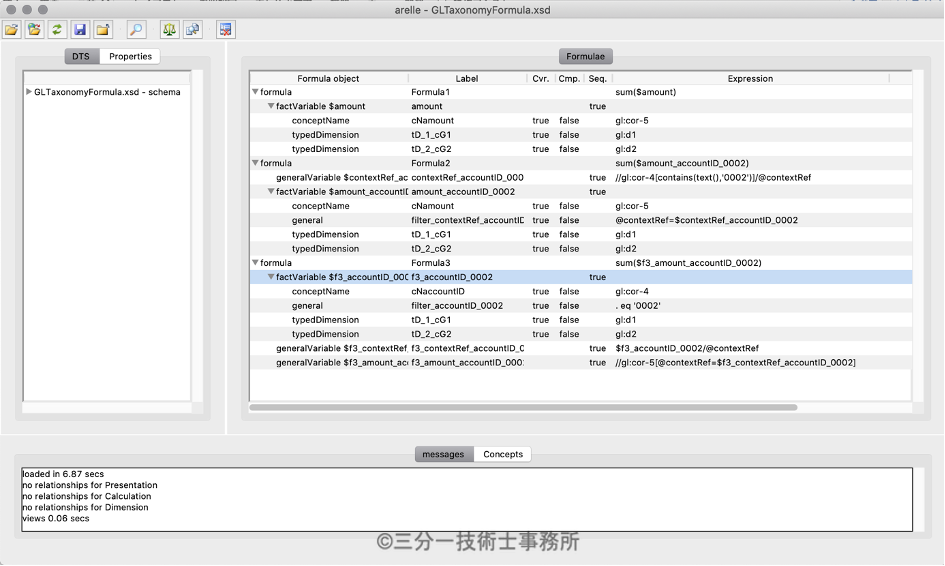Click the . eq '0002' expression
The height and width of the screenshot is (566, 945).
point(638,306)
